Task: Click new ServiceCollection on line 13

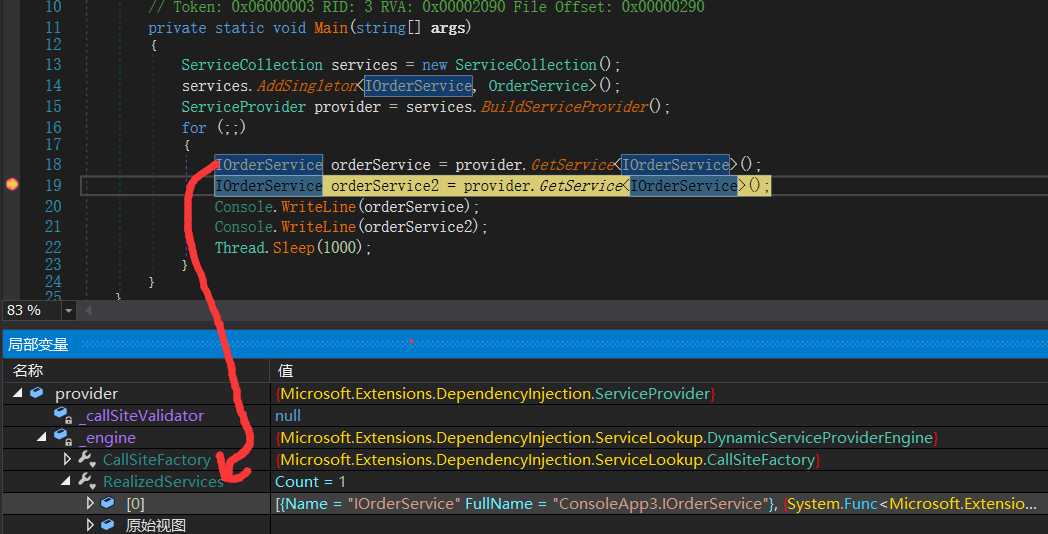Action: click(x=509, y=65)
